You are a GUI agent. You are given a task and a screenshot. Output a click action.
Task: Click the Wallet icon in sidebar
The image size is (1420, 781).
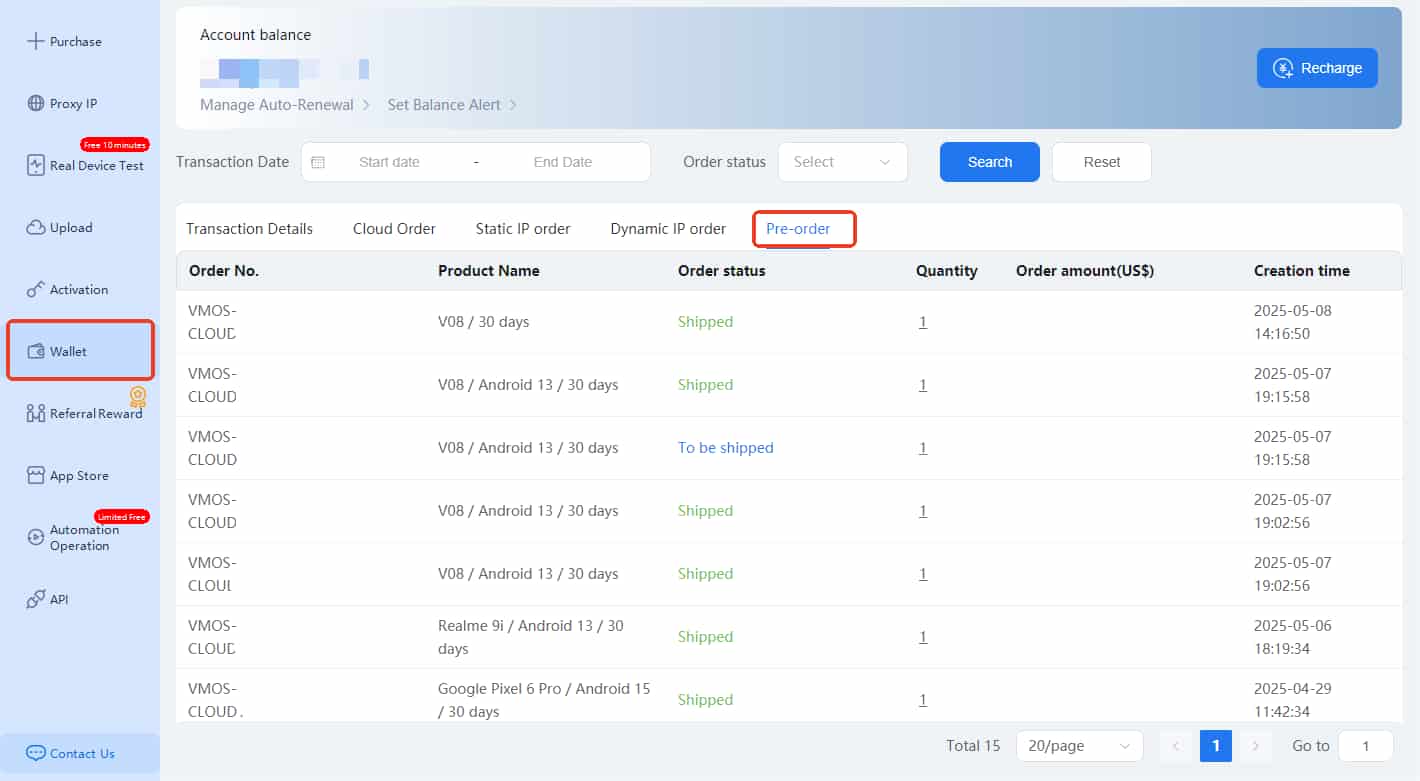(x=36, y=351)
